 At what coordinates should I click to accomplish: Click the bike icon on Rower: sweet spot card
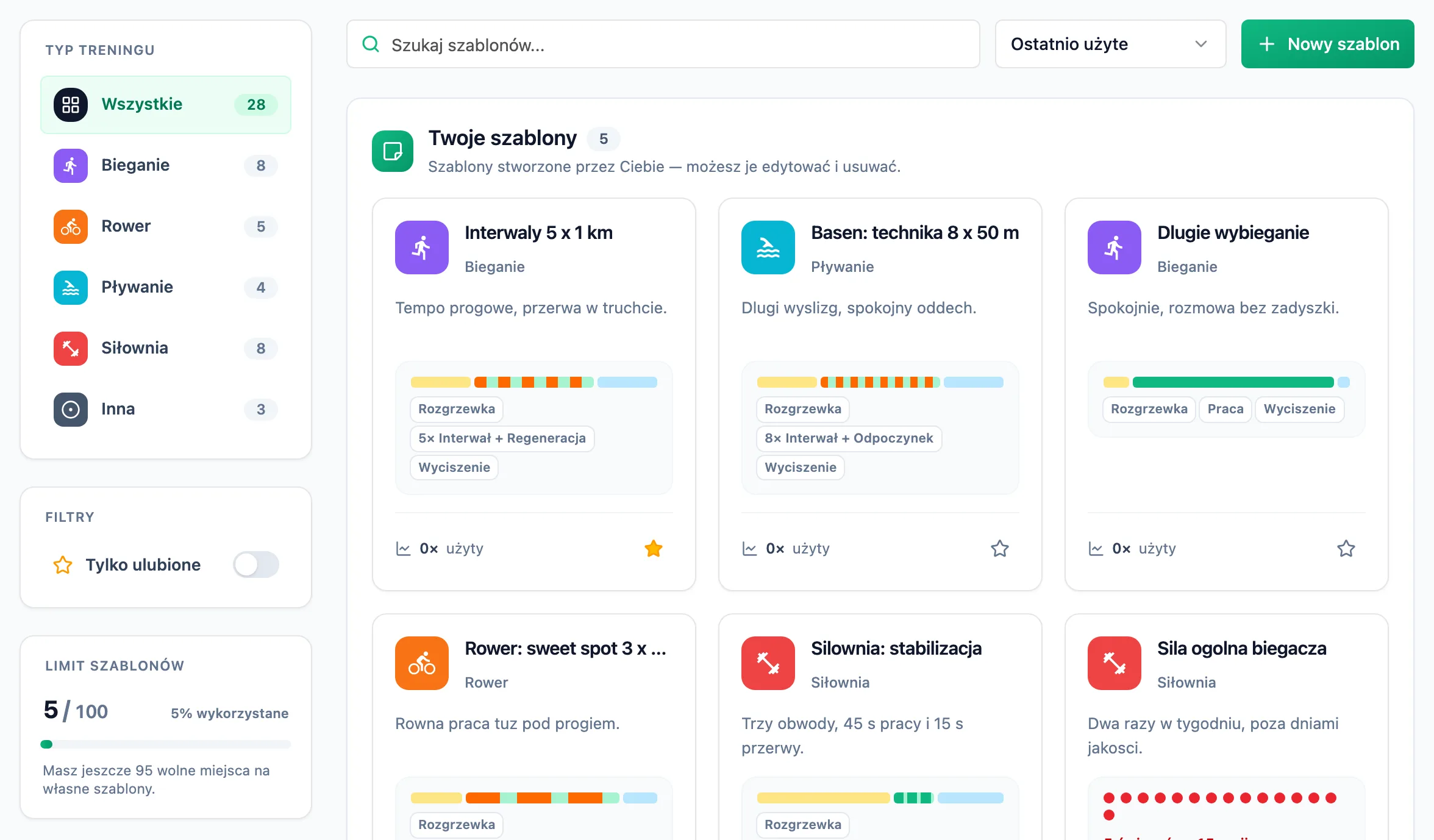pyautogui.click(x=422, y=663)
